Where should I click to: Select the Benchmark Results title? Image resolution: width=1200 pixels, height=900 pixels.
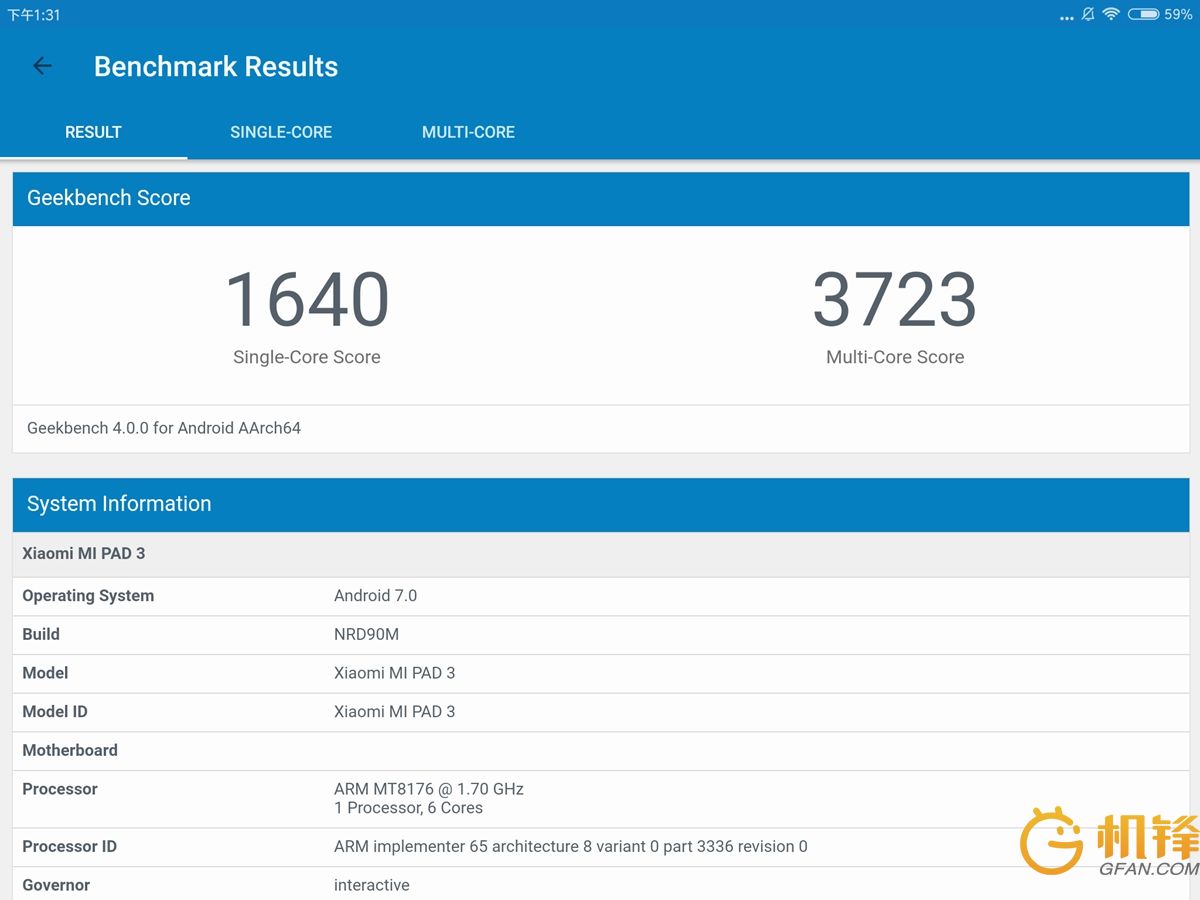[x=216, y=67]
